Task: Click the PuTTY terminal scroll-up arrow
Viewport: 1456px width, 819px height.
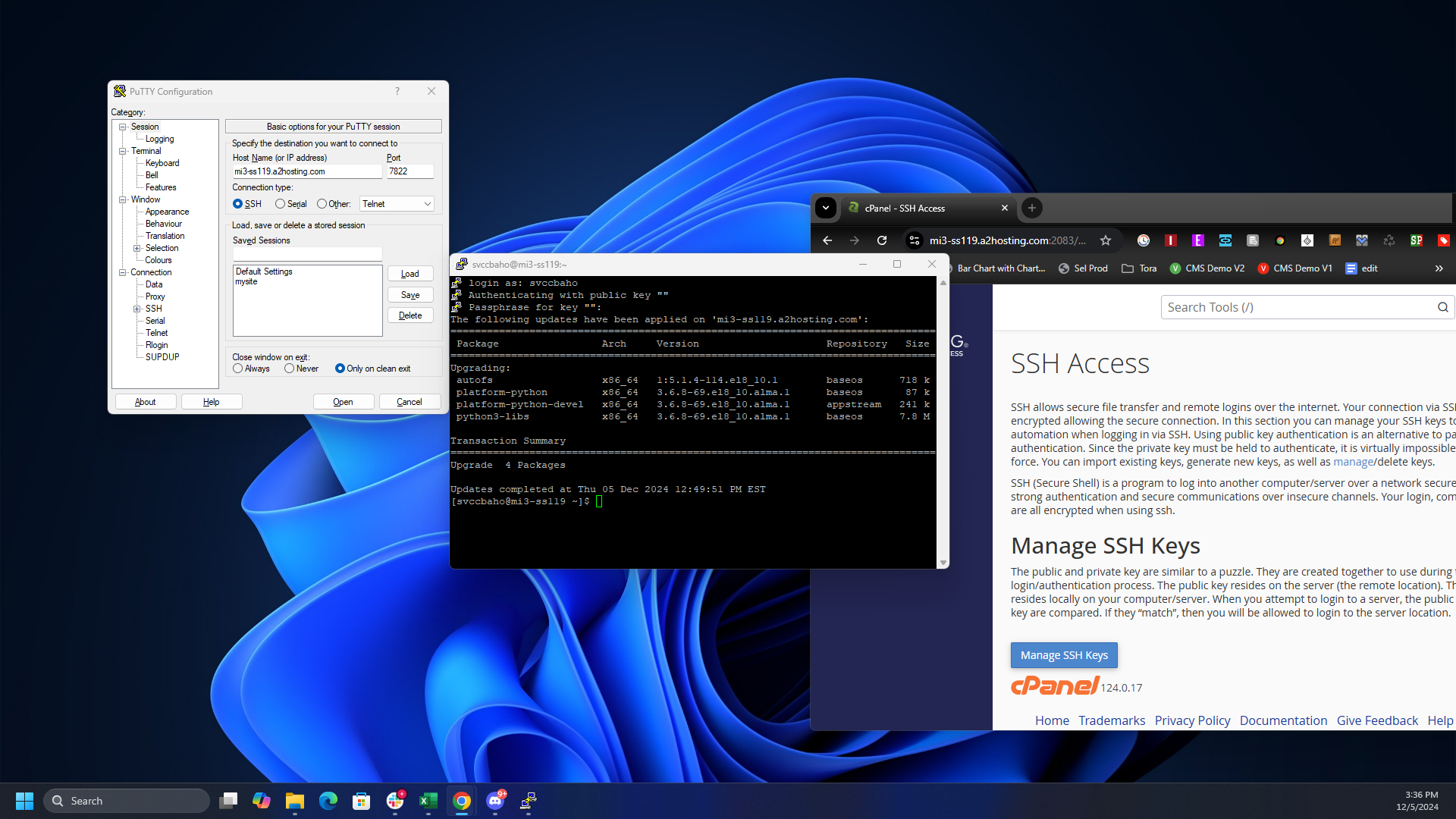Action: 943,282
